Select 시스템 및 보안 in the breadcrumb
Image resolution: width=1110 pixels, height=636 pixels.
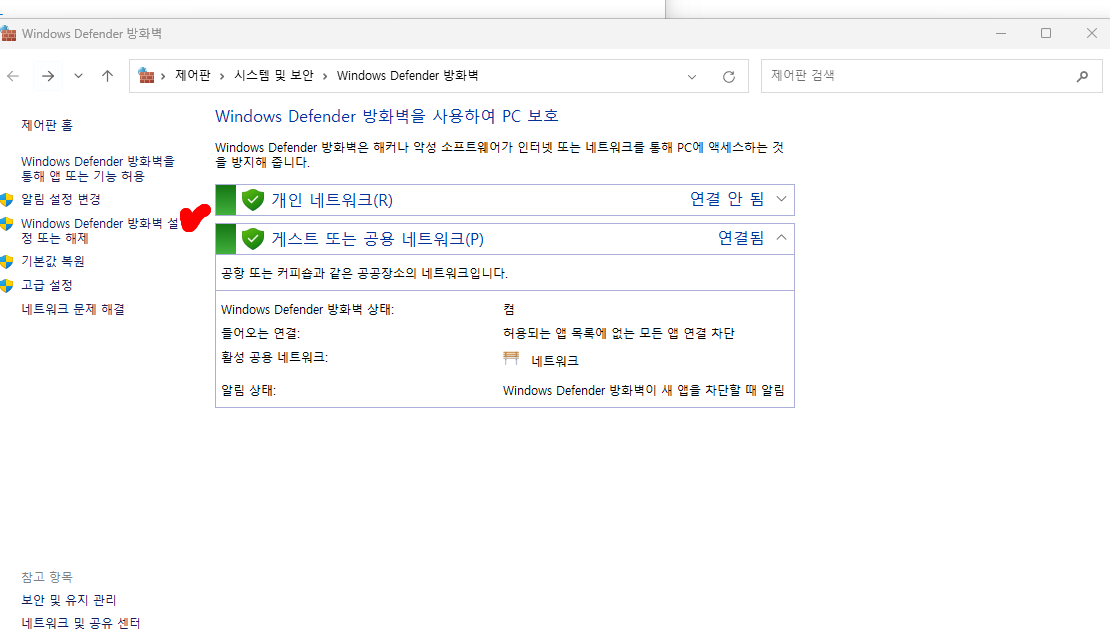(274, 75)
